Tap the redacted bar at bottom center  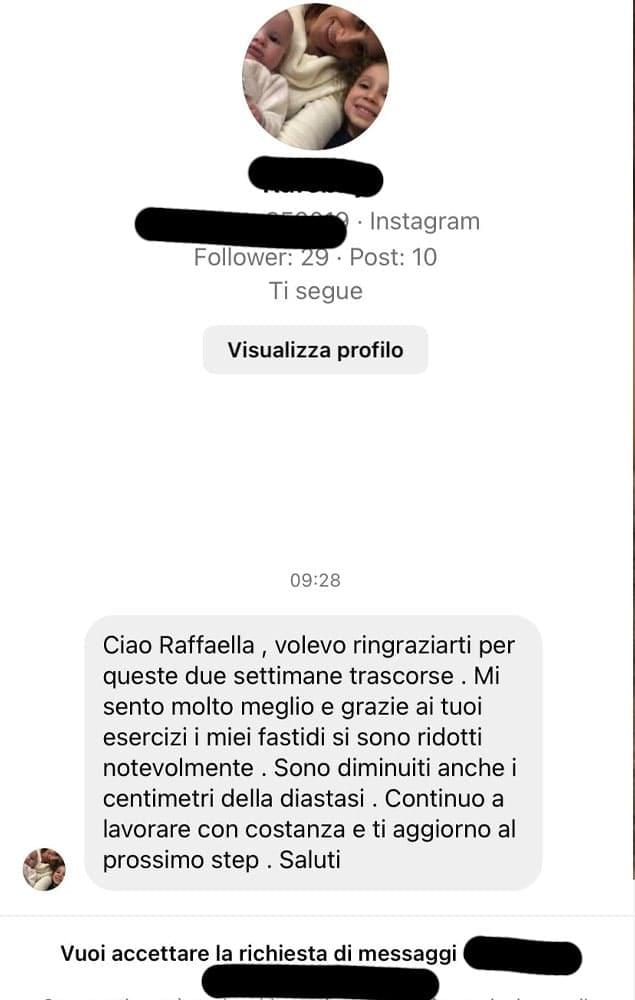tap(320, 982)
